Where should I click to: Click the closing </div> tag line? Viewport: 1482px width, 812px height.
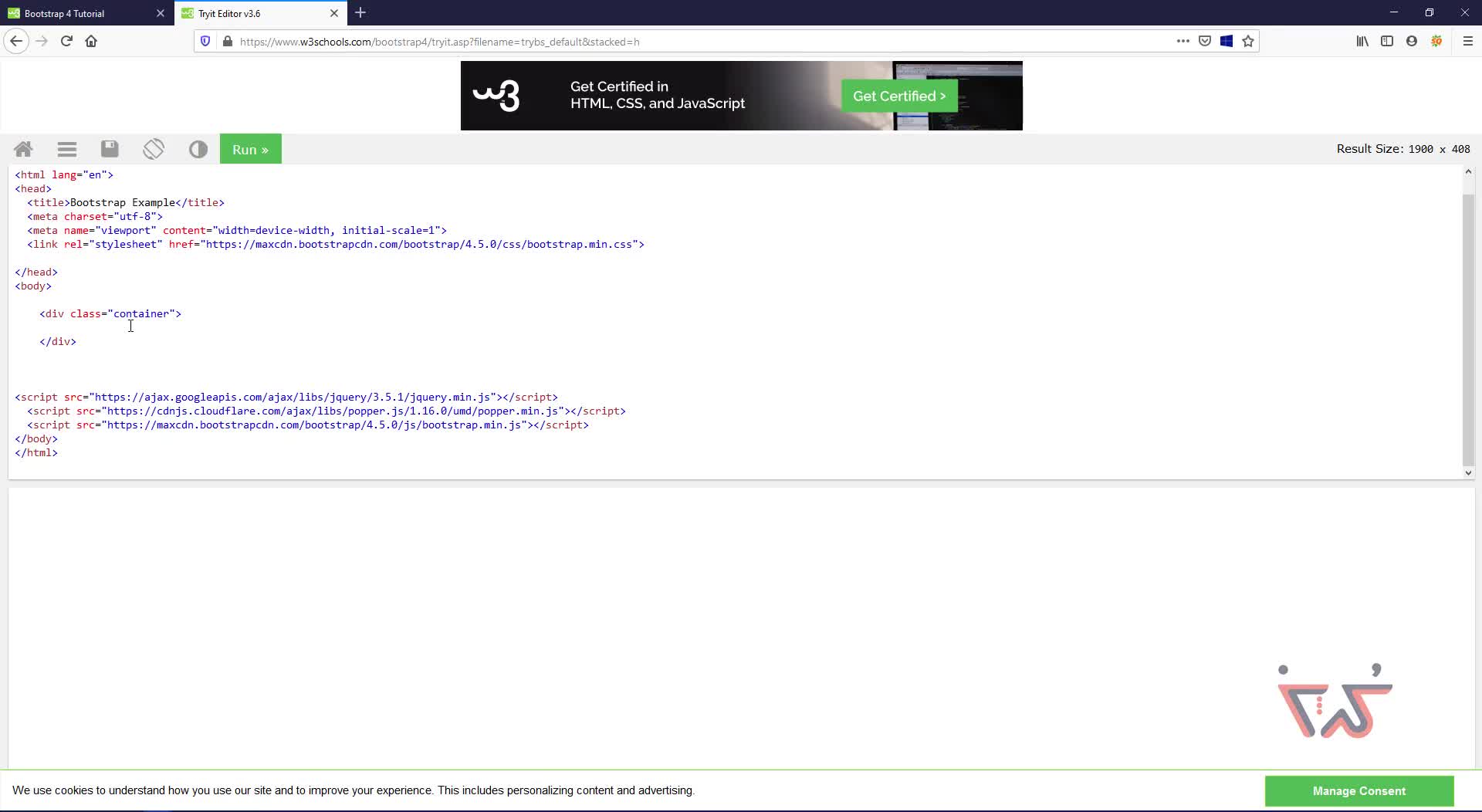click(58, 342)
